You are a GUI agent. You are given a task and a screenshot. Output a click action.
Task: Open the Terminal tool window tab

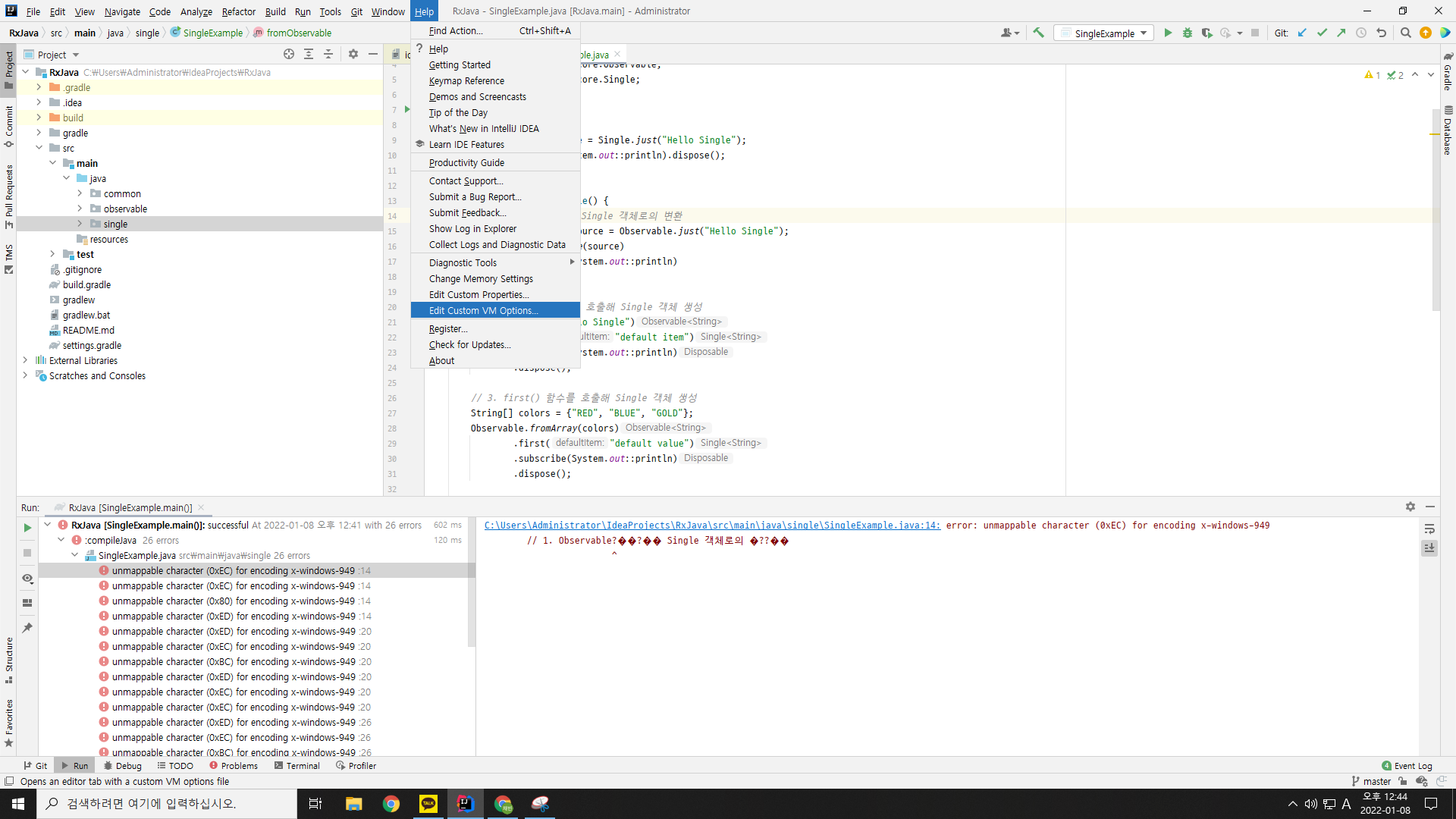pyautogui.click(x=297, y=765)
